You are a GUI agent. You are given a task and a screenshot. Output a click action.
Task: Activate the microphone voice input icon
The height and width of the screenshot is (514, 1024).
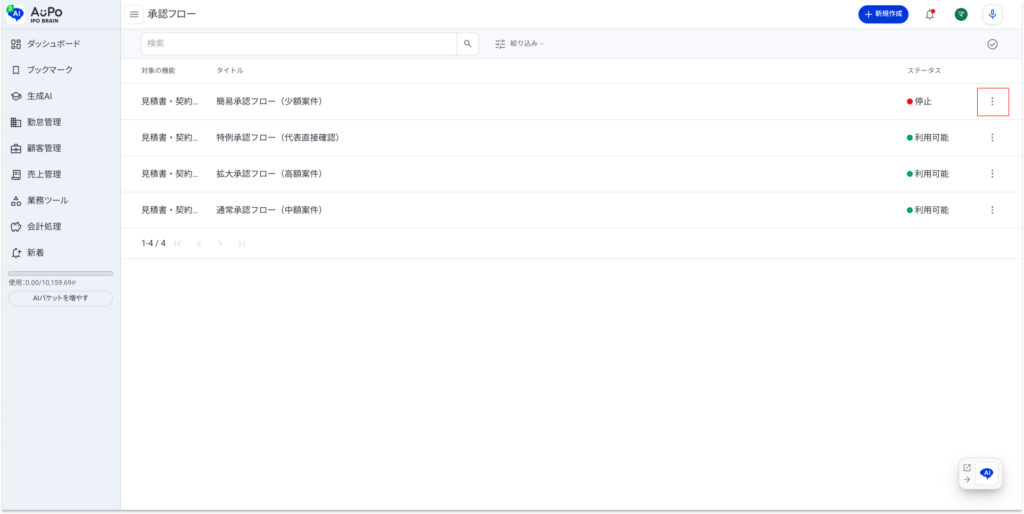coord(992,14)
